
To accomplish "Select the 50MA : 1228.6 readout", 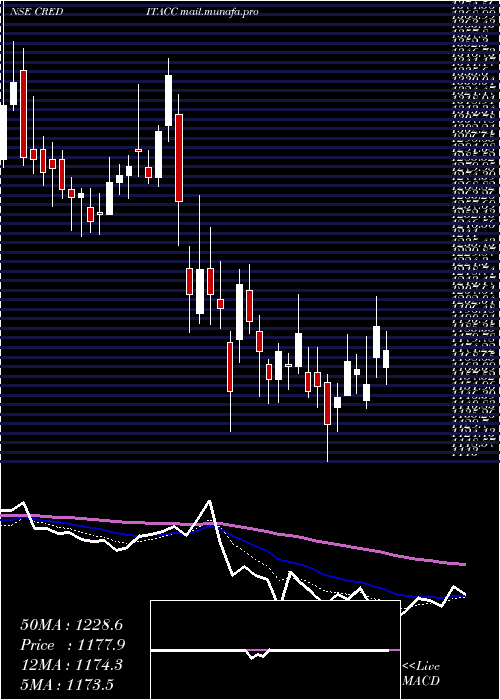I will 71,625.
